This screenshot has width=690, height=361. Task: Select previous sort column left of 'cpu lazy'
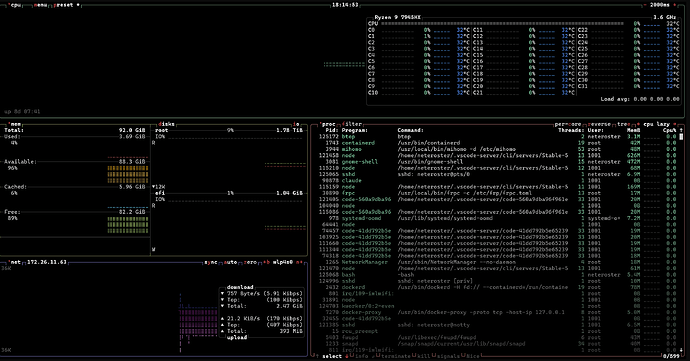pos(638,124)
